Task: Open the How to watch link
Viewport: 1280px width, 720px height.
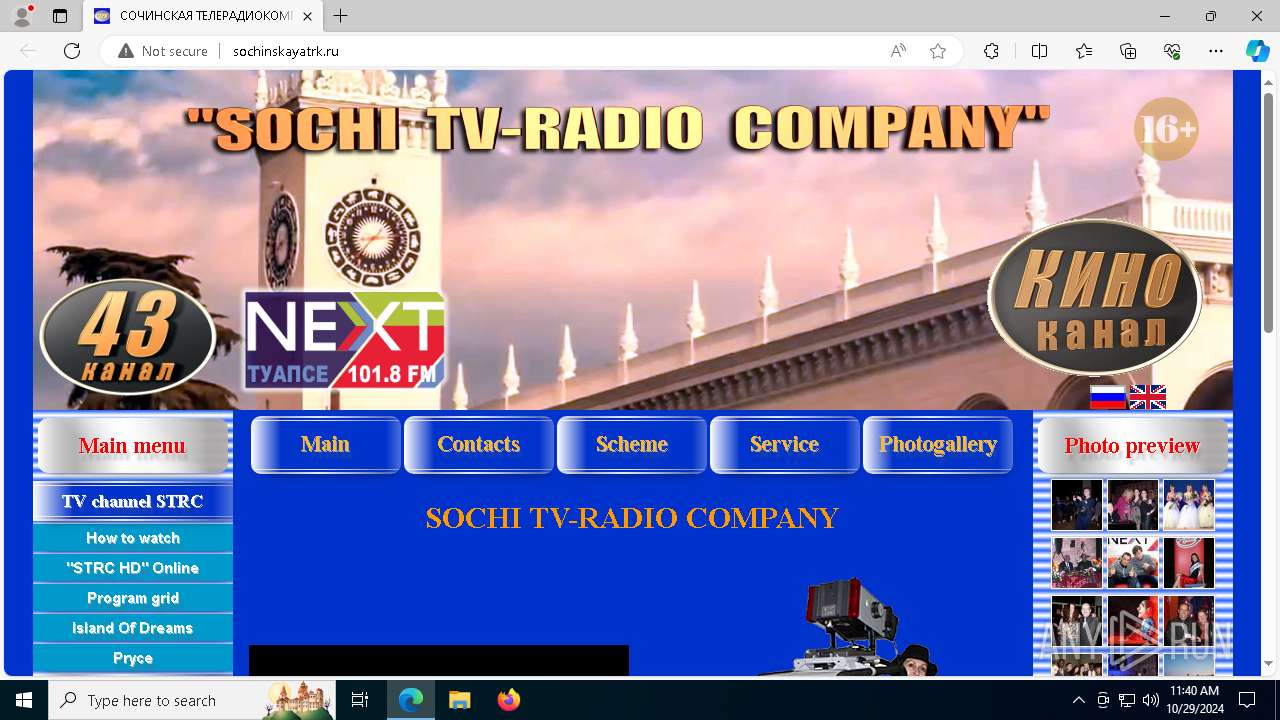Action: point(133,538)
